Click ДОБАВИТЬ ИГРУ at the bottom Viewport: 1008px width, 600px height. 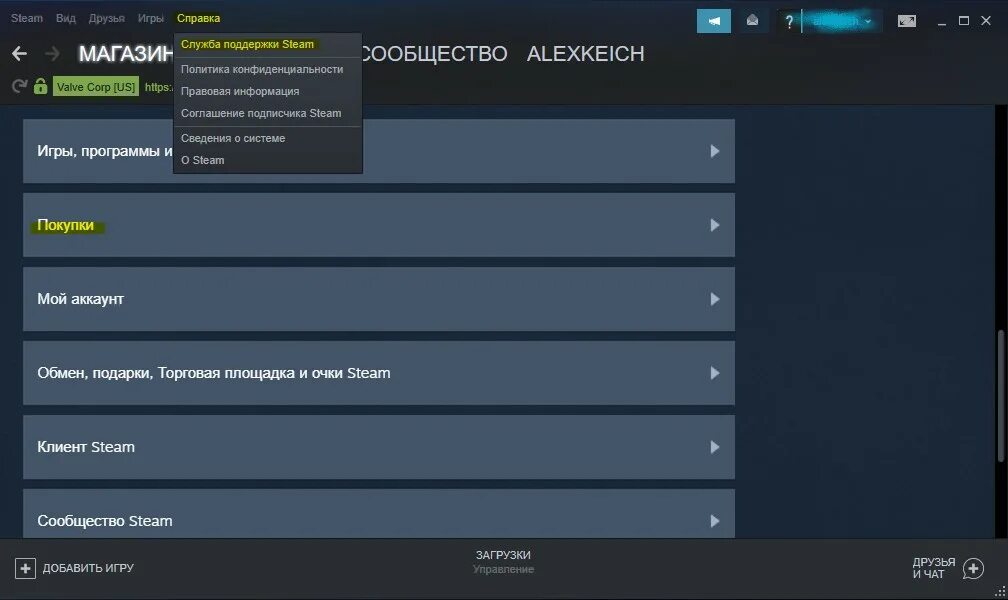pos(88,568)
